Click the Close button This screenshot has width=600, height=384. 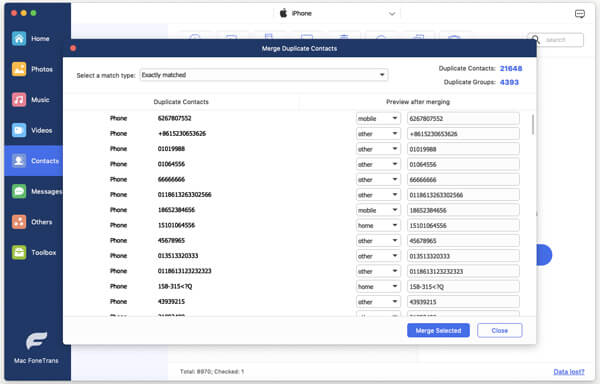tap(500, 330)
